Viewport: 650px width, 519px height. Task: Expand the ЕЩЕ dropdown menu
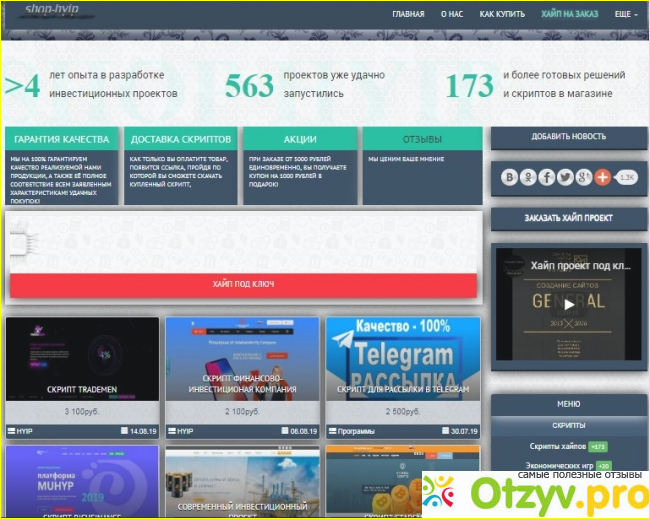pyautogui.click(x=626, y=15)
